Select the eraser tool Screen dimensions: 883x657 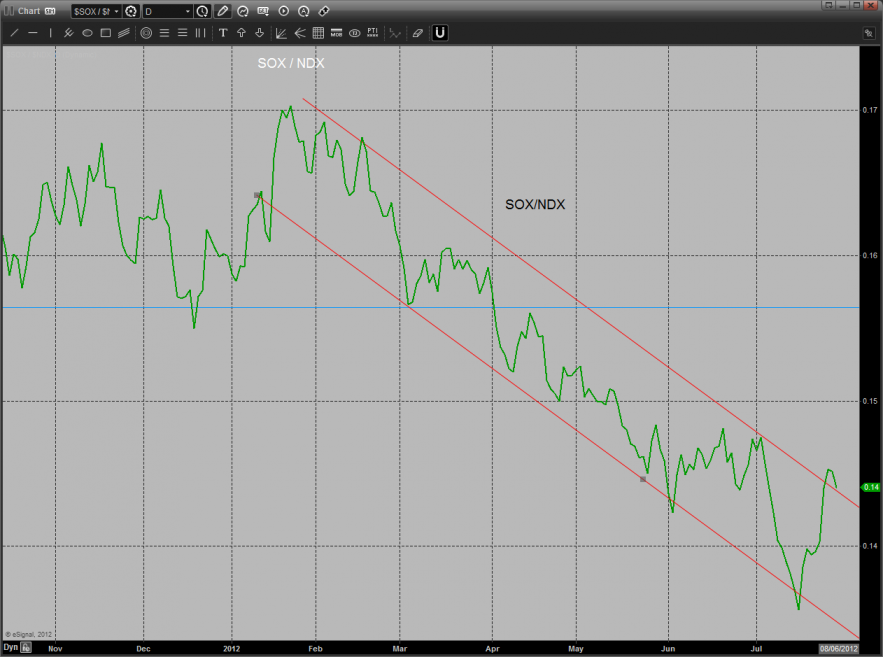418,33
